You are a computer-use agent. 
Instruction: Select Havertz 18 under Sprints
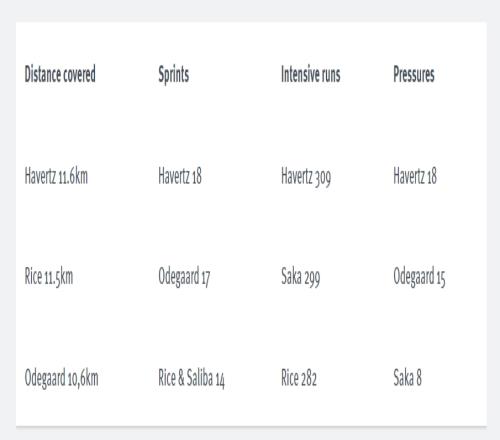[180, 176]
